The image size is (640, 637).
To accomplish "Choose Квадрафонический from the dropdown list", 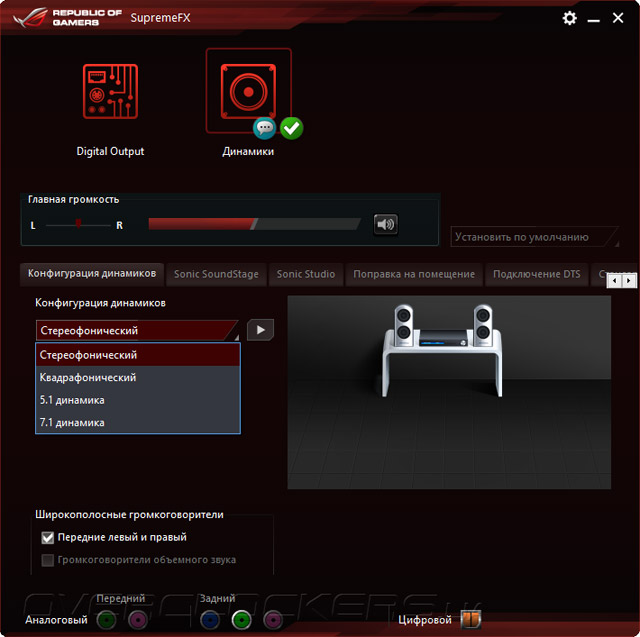I will click(138, 377).
